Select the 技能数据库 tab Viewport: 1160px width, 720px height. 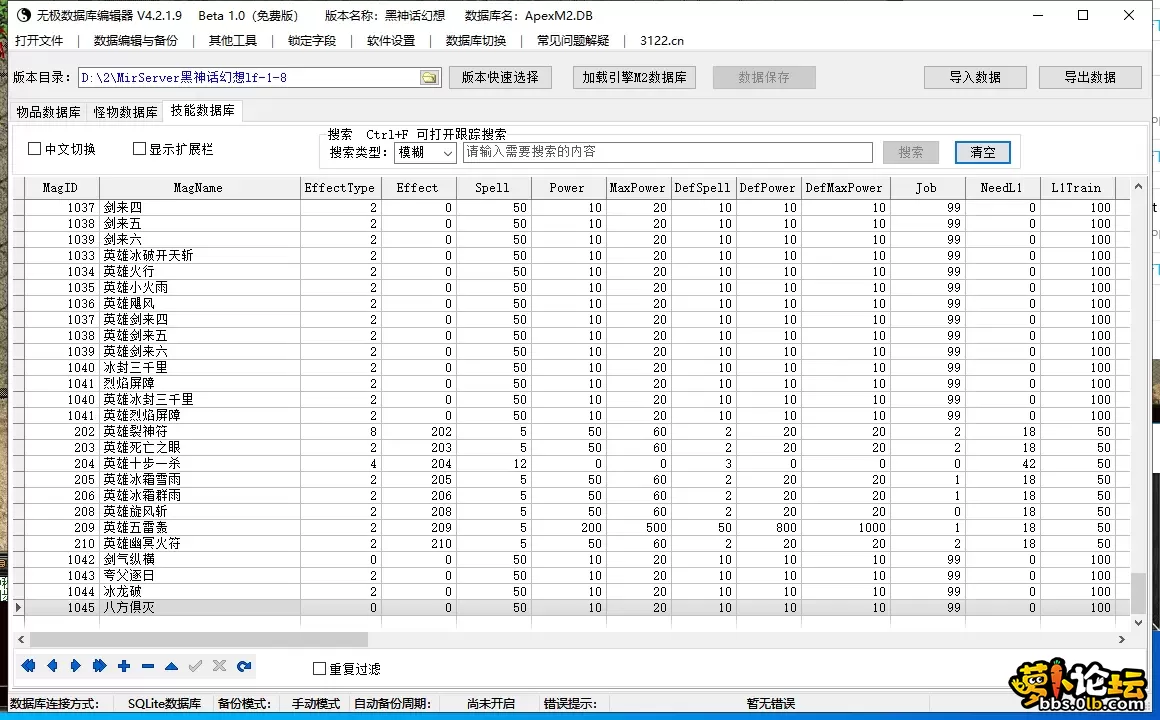point(203,111)
